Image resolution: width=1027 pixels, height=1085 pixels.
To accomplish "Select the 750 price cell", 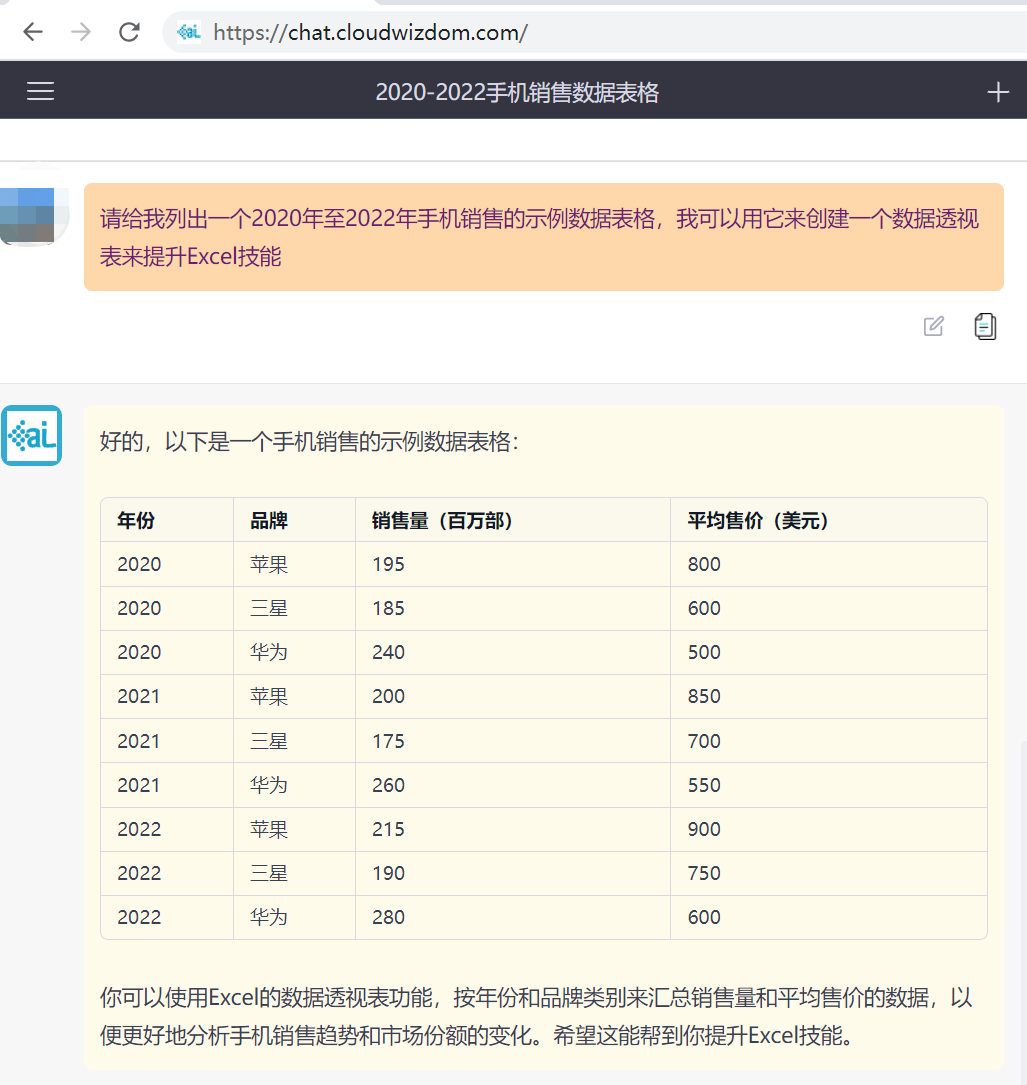I will [828, 873].
